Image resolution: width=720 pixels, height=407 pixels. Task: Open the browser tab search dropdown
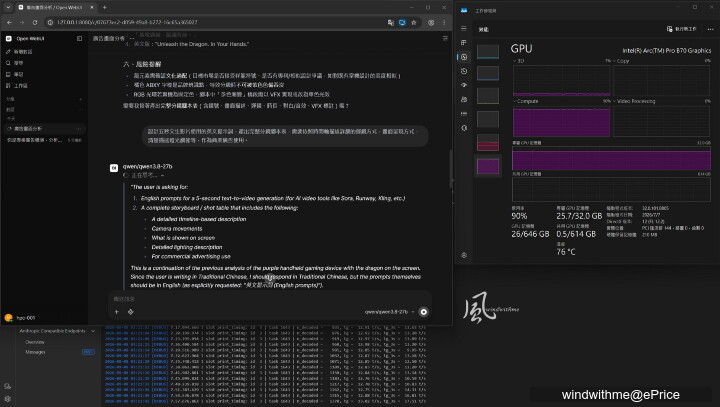(8, 7)
